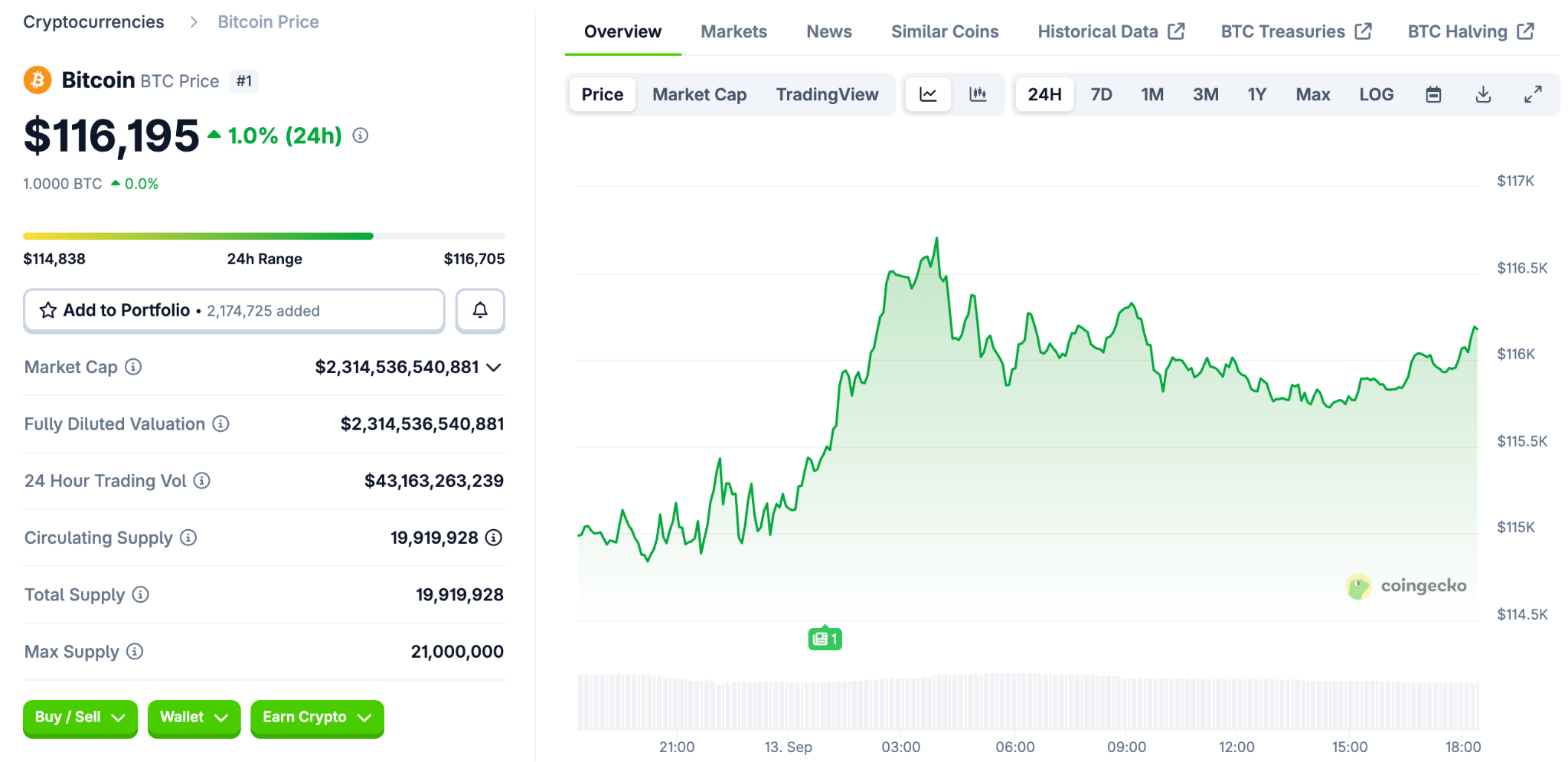
Task: Click the news event marker on chart
Action: [x=825, y=638]
